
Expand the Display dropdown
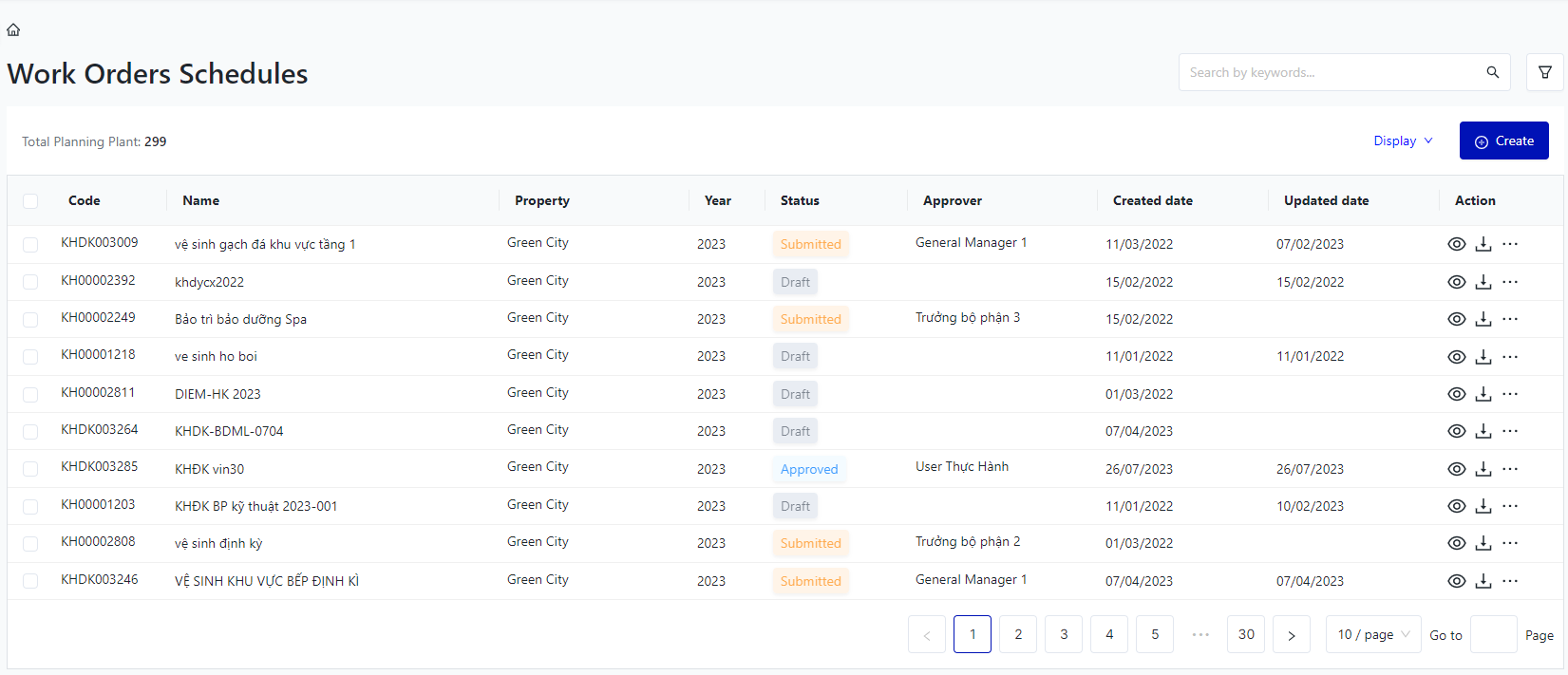(1402, 141)
